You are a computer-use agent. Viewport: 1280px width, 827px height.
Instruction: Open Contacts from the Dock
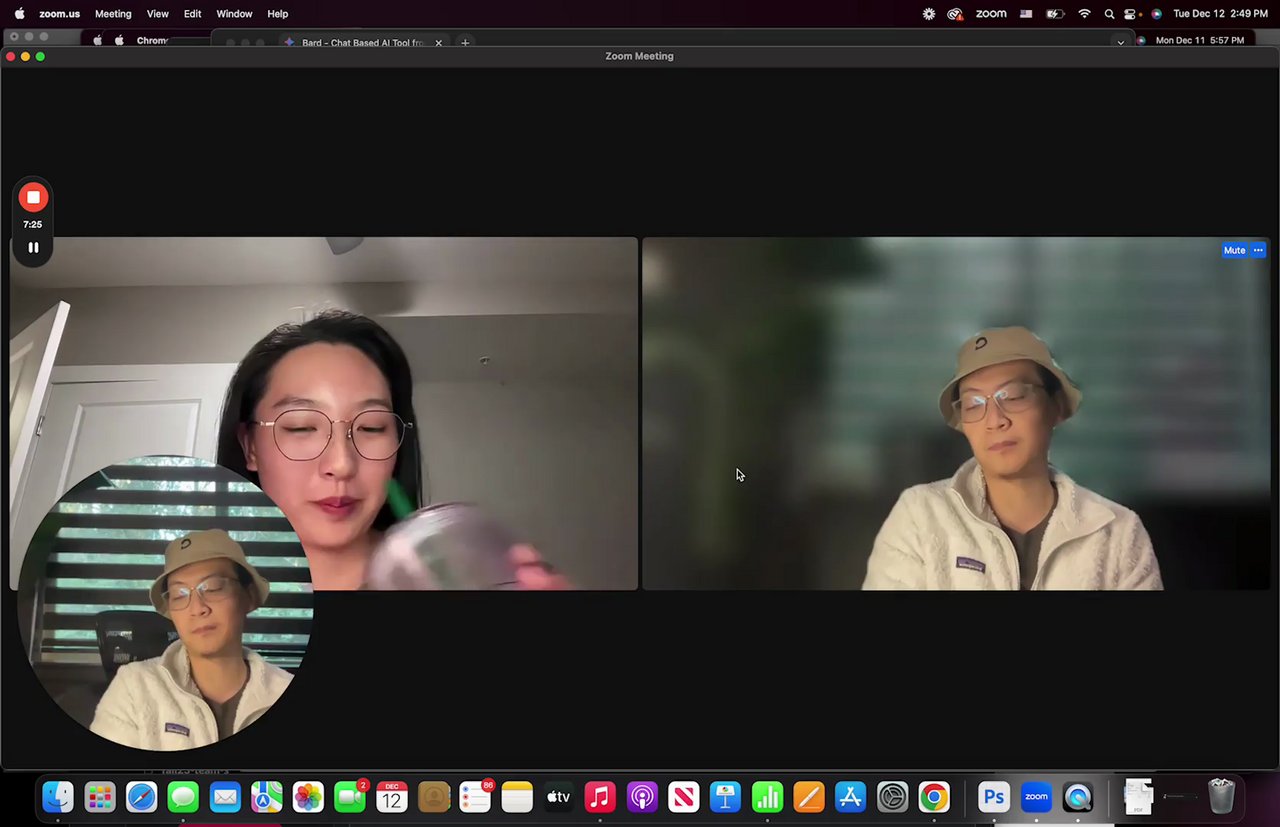coord(434,797)
